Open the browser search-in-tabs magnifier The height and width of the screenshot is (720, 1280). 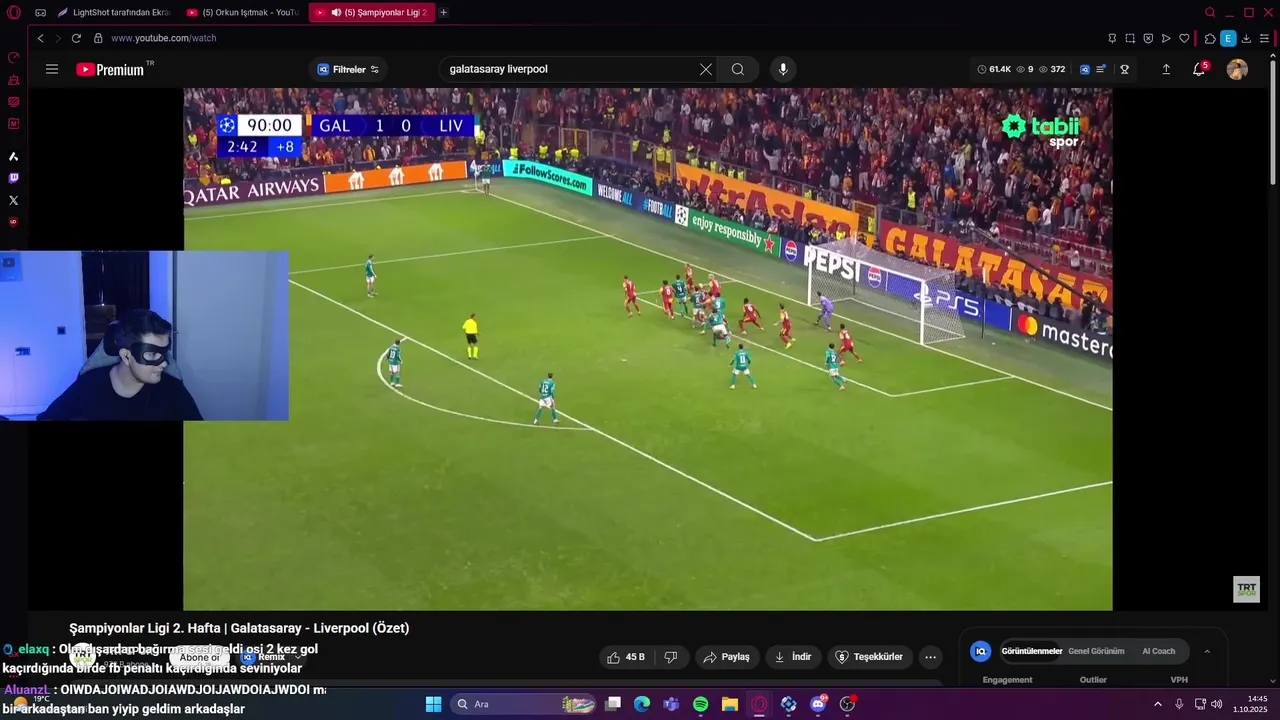tap(1210, 13)
